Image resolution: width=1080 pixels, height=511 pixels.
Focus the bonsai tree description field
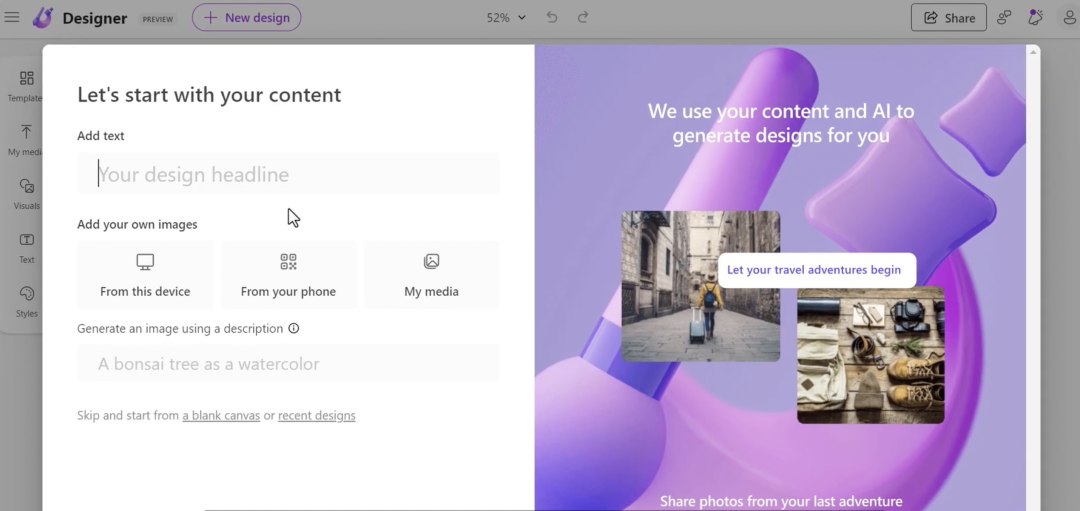click(288, 363)
